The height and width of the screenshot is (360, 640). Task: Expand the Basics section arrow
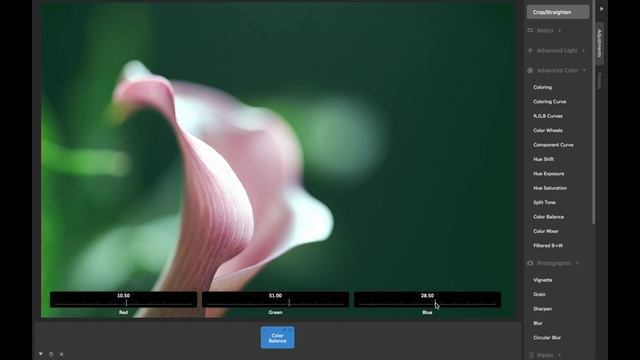click(560, 31)
